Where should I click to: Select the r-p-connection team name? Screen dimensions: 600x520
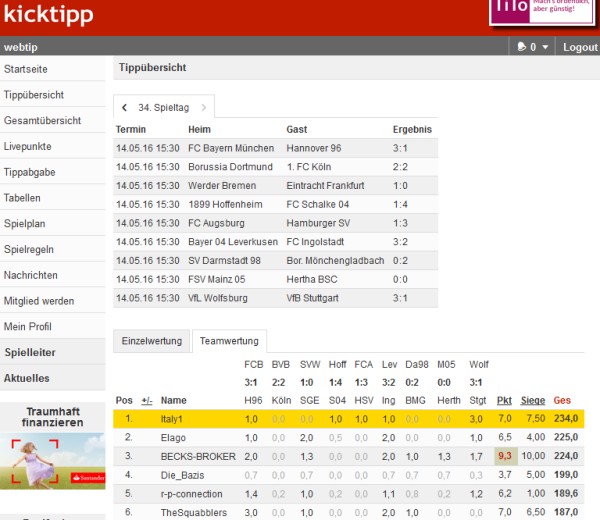point(191,494)
